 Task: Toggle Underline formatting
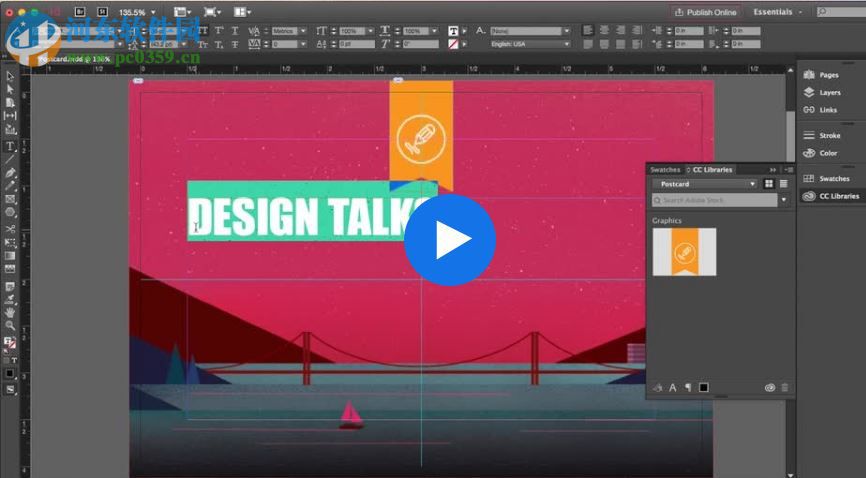235,31
